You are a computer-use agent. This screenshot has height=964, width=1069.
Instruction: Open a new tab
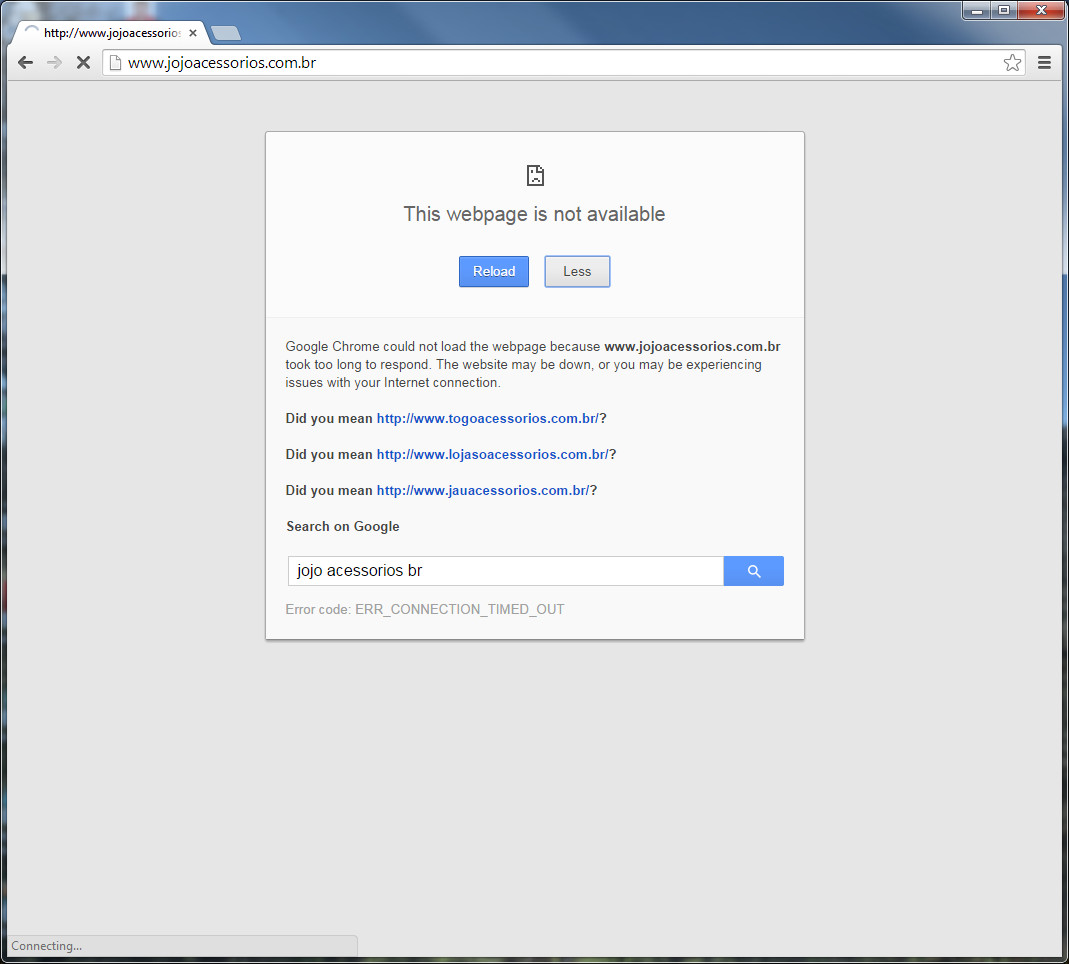click(226, 33)
